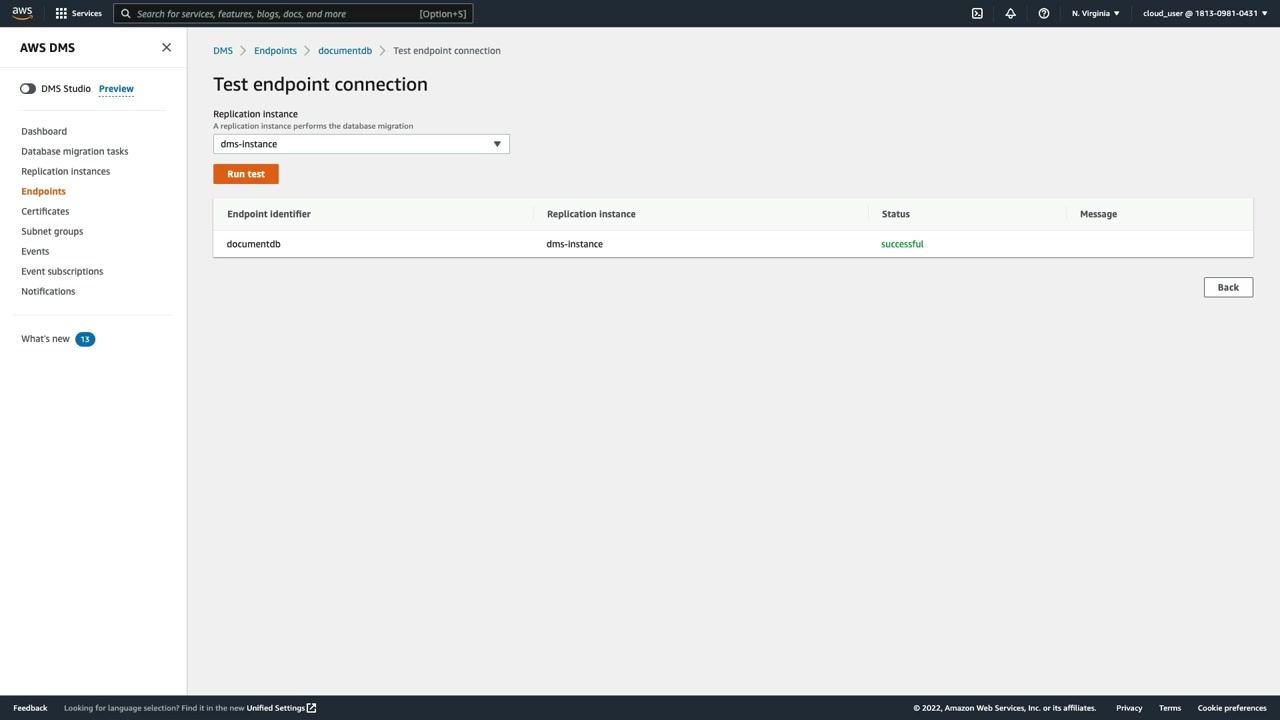Open the Services grid menu
The height and width of the screenshot is (720, 1280).
[78, 13]
